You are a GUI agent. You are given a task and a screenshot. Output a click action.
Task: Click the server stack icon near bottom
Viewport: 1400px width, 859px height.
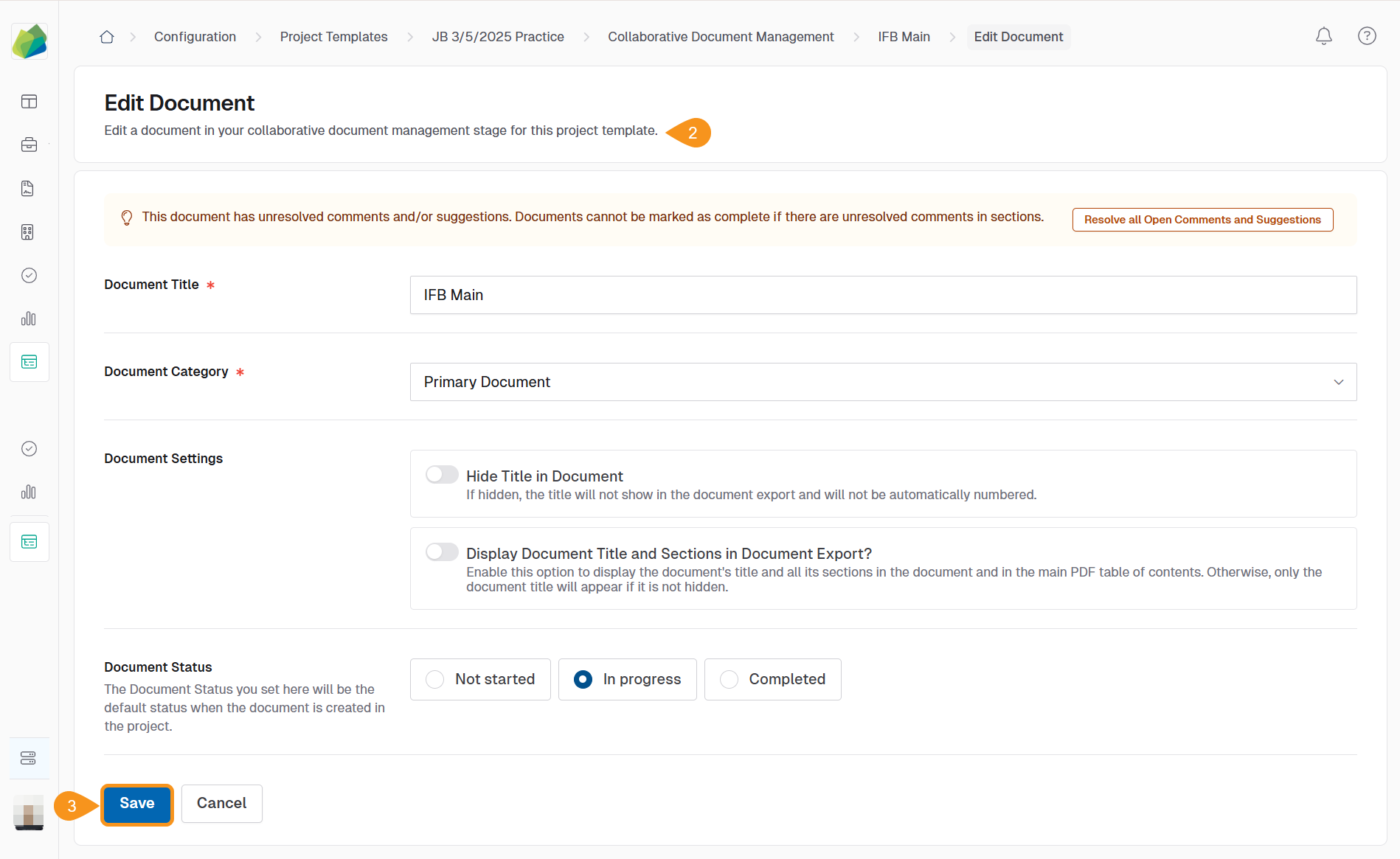pyautogui.click(x=29, y=758)
